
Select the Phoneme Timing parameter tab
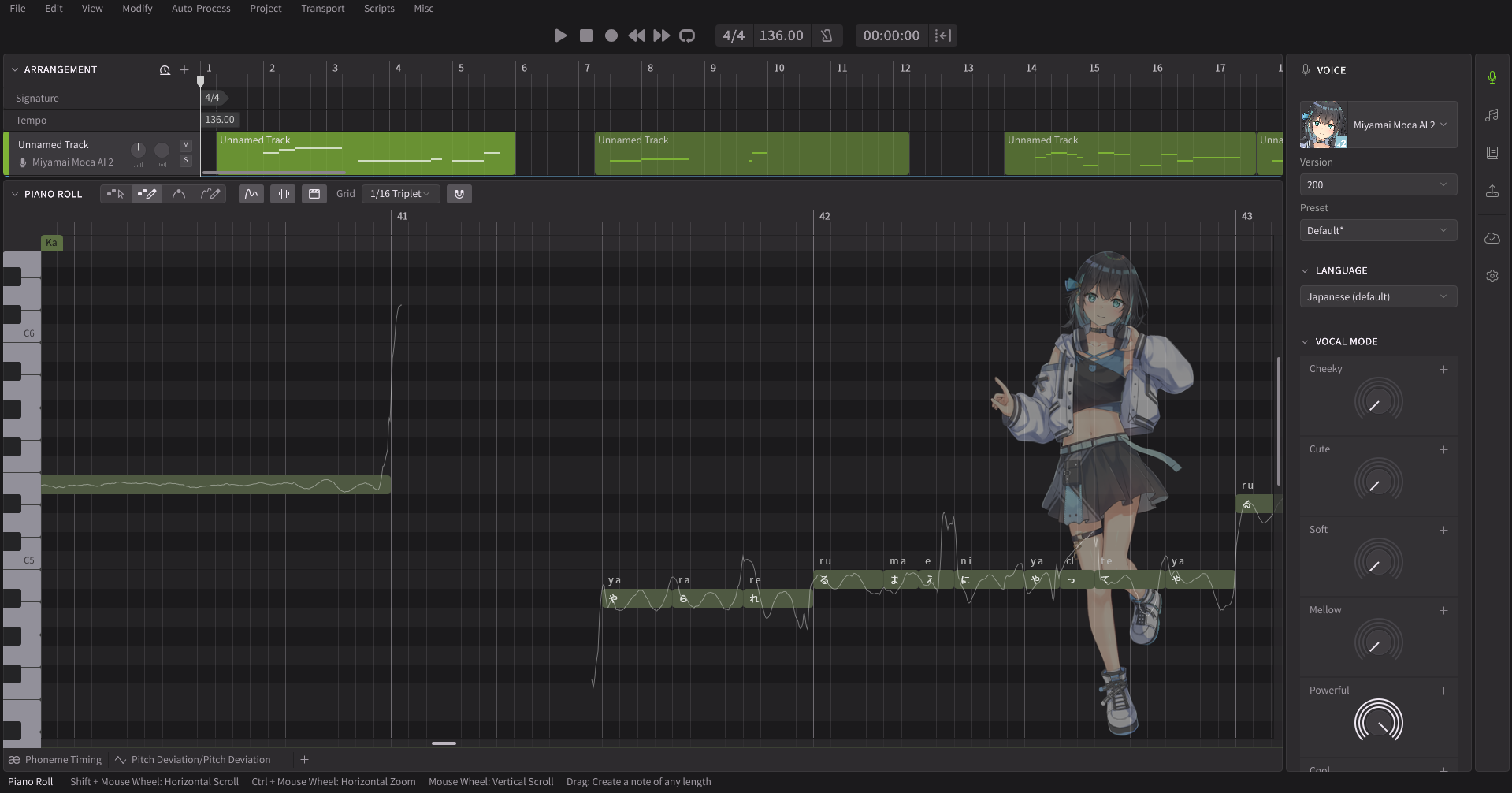point(55,760)
